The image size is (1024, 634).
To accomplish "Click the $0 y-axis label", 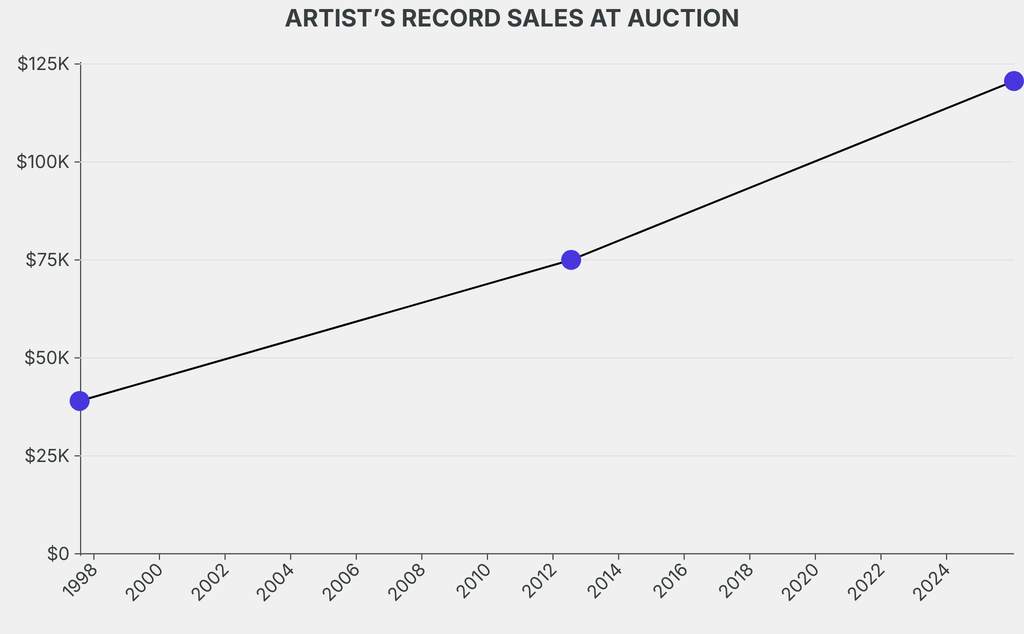I will click(58, 553).
